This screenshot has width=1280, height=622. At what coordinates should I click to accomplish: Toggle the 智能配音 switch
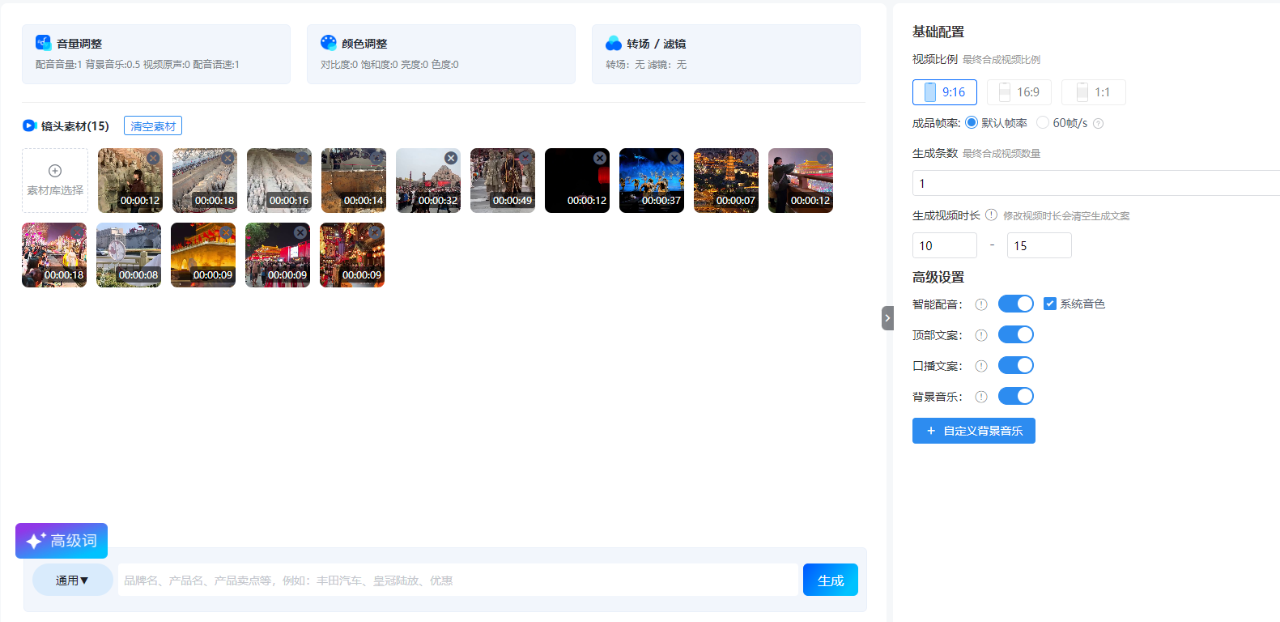[x=1015, y=304]
